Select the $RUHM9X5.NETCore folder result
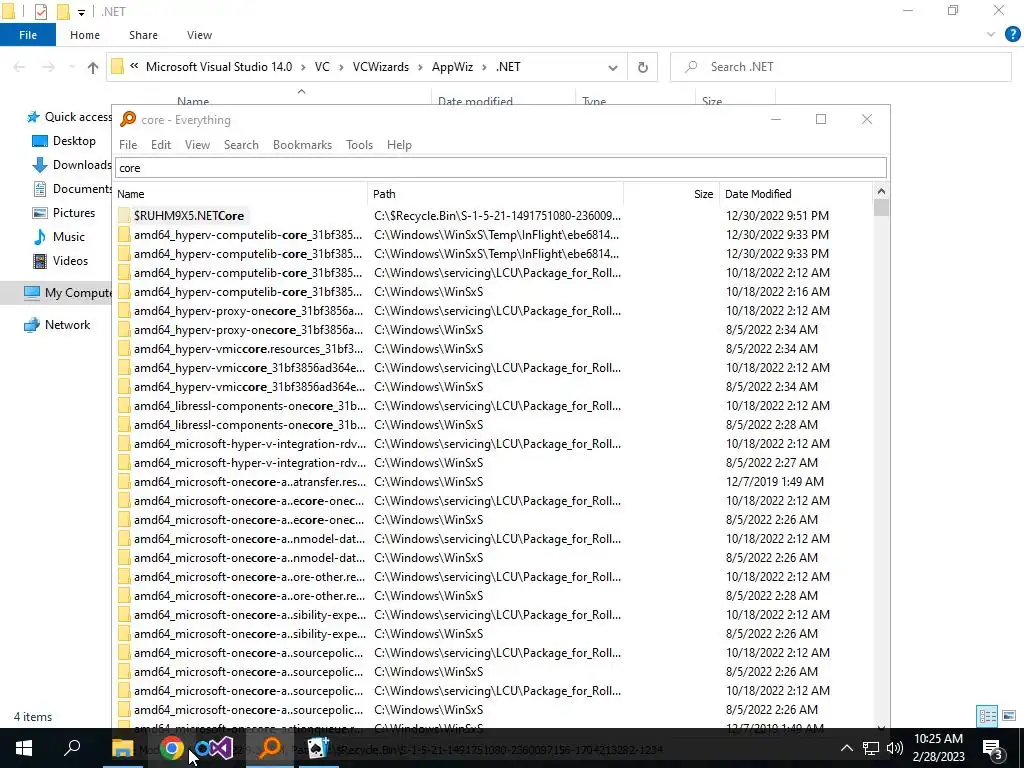The image size is (1024, 768). (x=189, y=216)
